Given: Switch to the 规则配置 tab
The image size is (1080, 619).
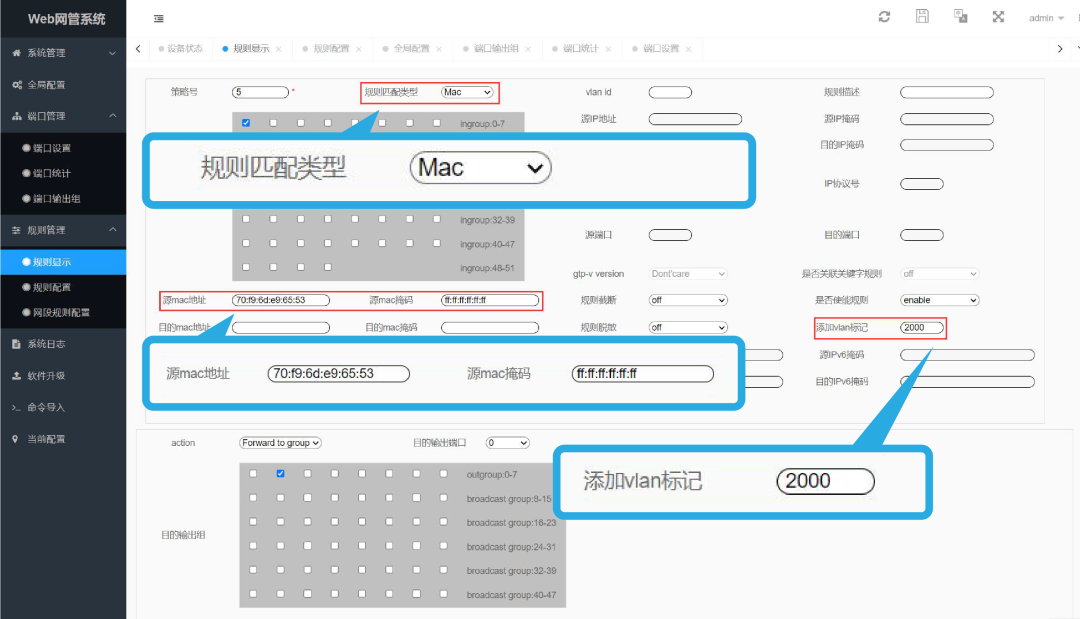Looking at the screenshot, I should [x=331, y=49].
